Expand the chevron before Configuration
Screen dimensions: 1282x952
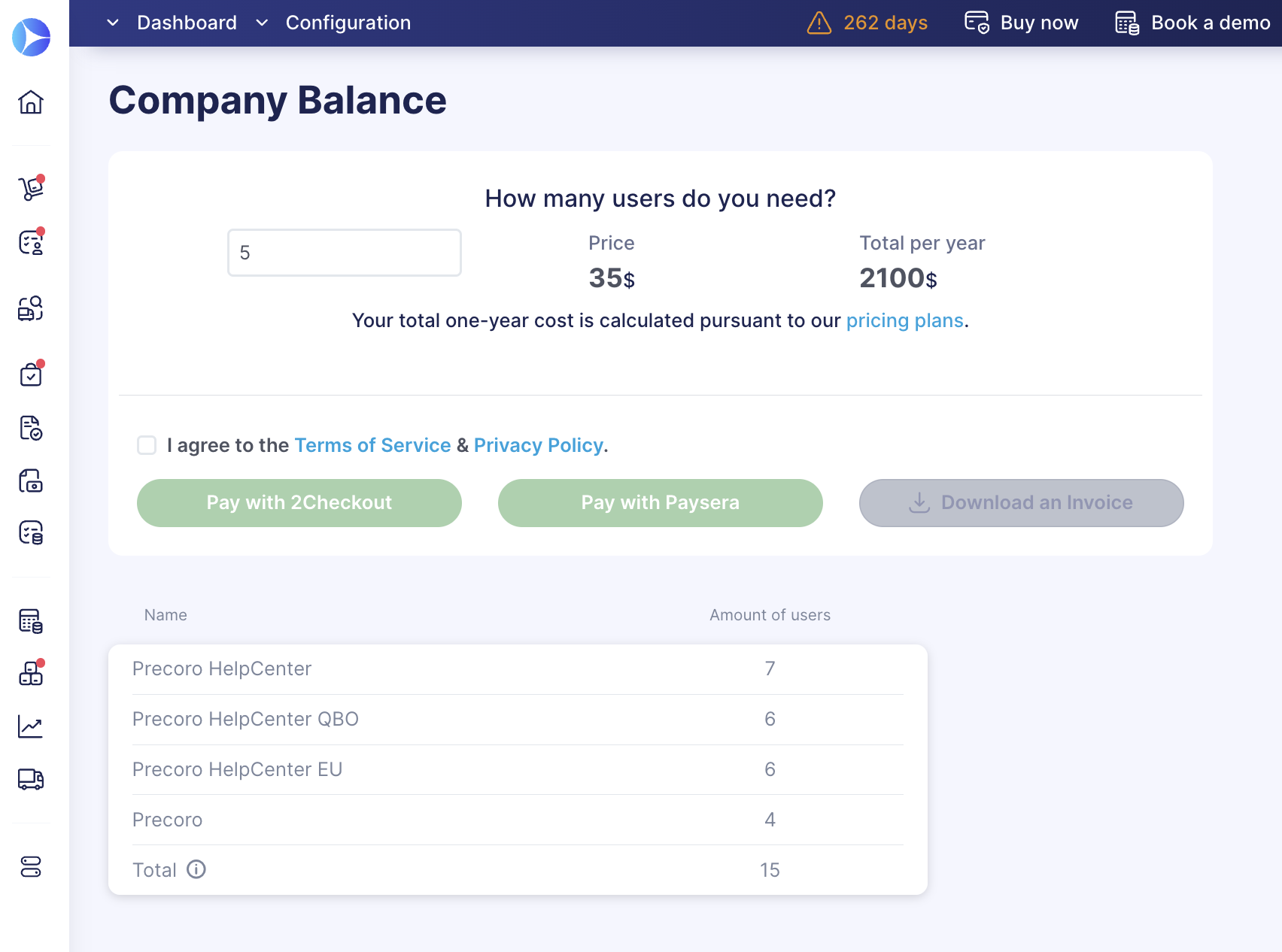click(x=262, y=23)
